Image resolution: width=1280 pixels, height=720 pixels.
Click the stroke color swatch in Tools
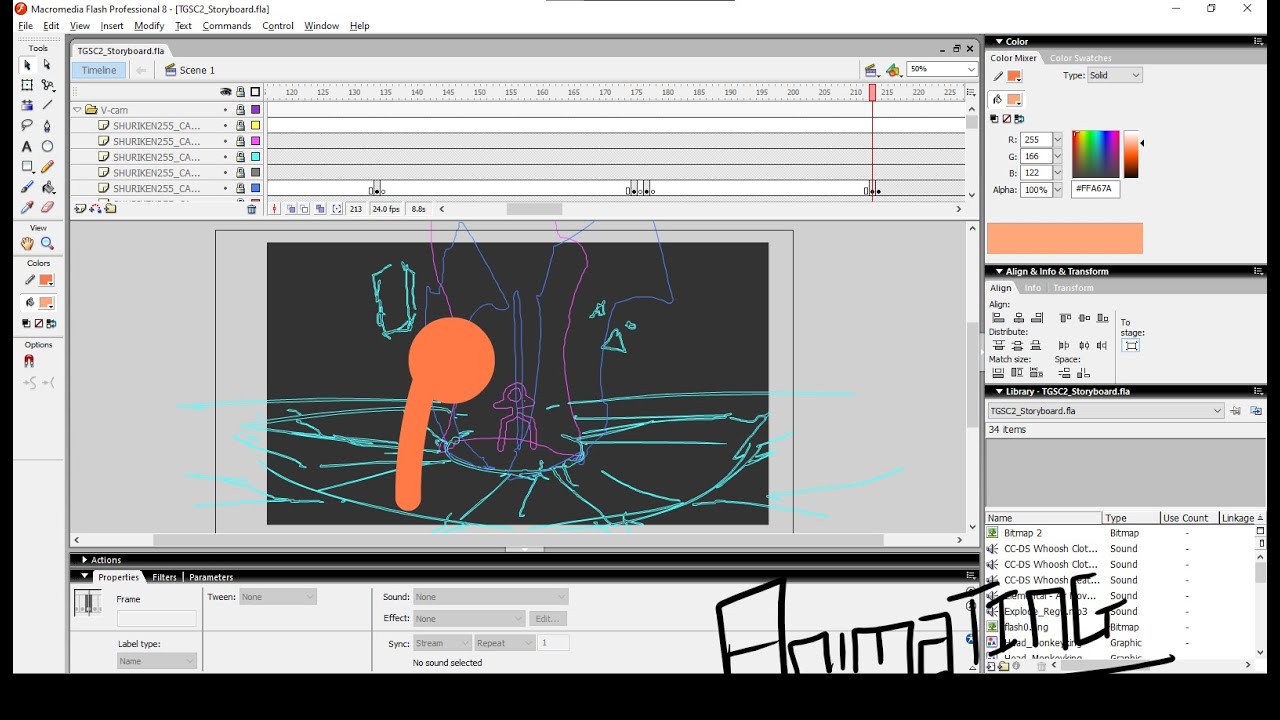[x=46, y=281]
